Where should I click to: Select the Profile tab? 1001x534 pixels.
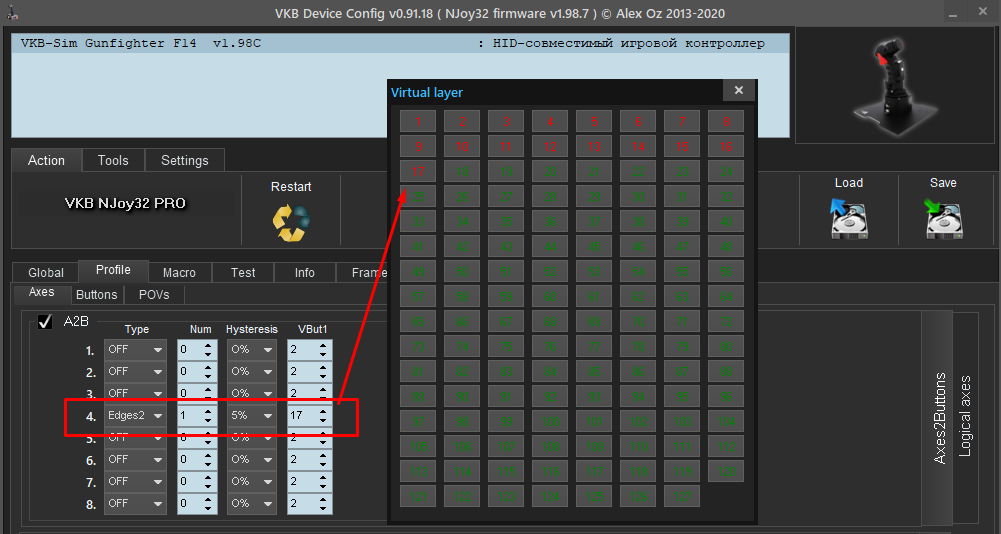(x=113, y=270)
